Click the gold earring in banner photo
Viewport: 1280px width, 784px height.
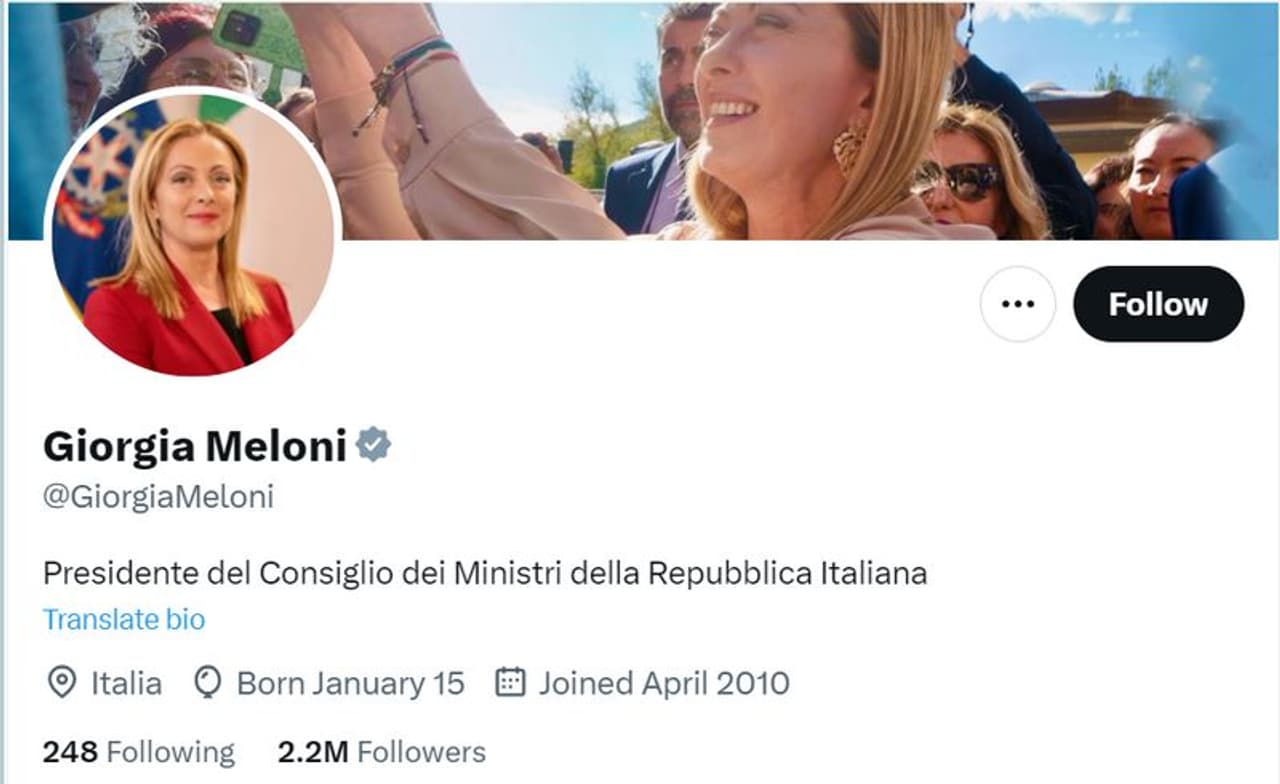click(850, 146)
